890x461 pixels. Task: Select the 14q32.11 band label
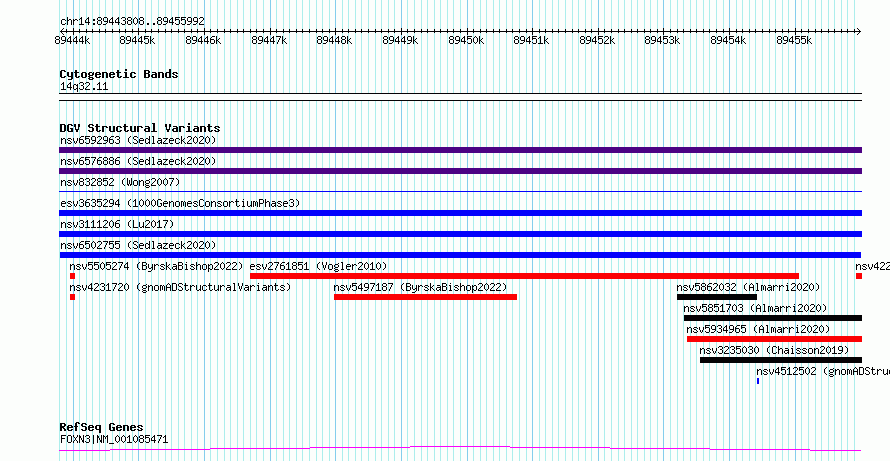click(x=84, y=87)
